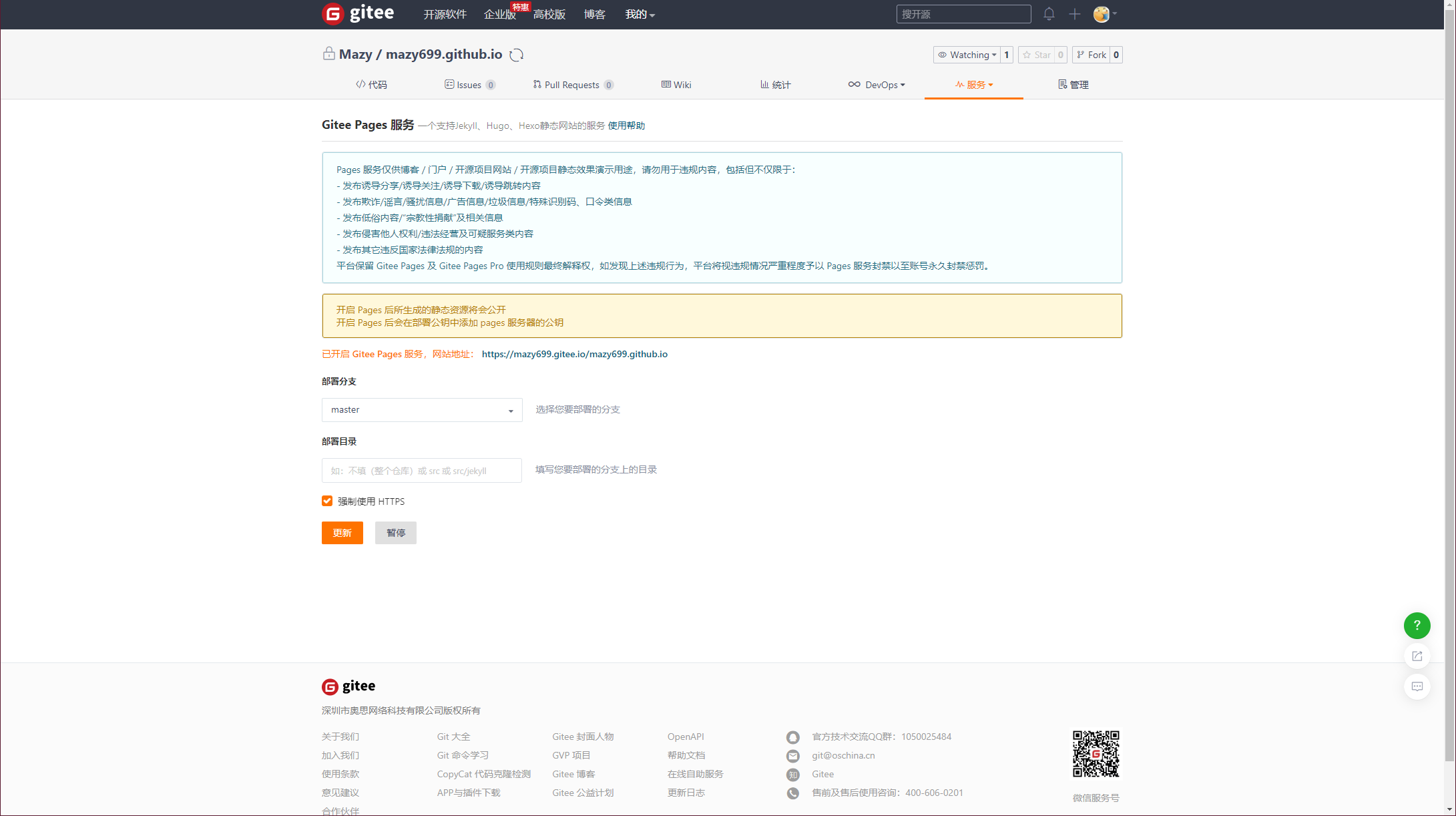Click the Gitee logo in header
The height and width of the screenshot is (816, 1456).
(358, 13)
